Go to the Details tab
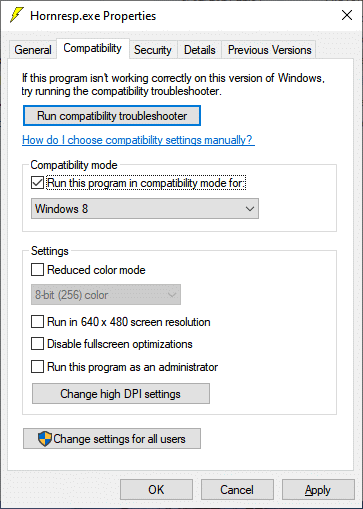Viewport: 363px width, 509px height. coord(200,50)
